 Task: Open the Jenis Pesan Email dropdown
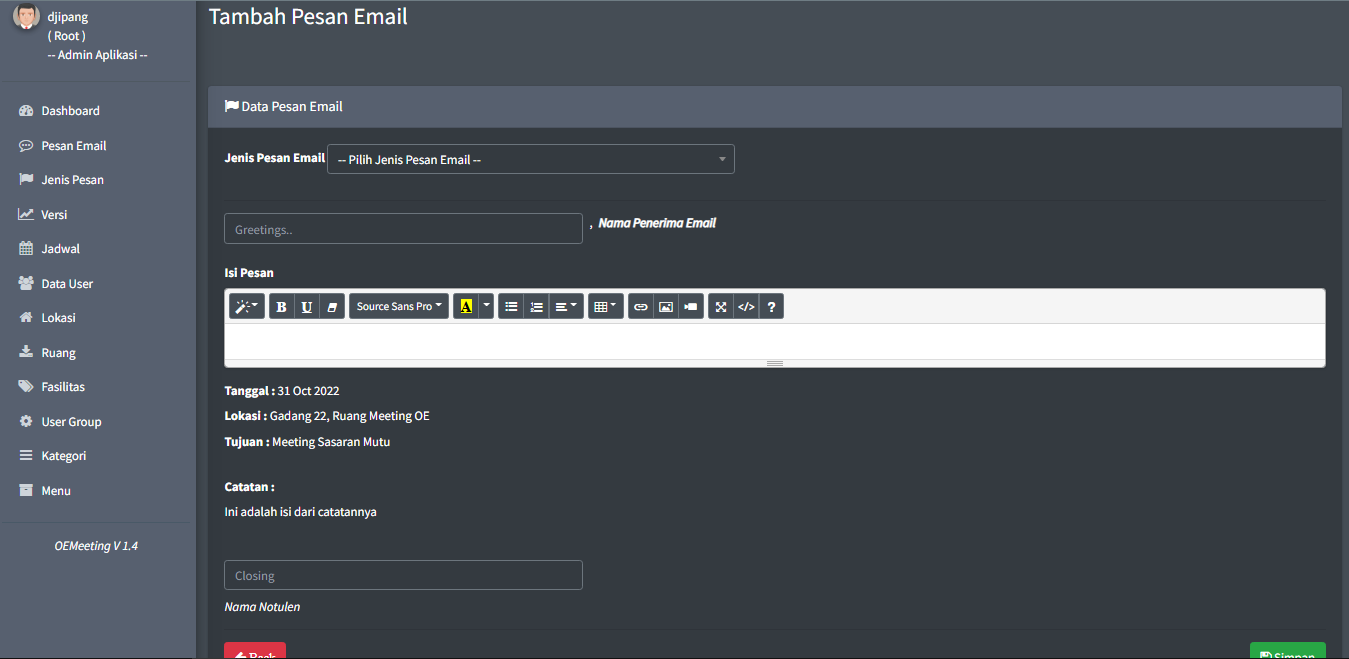[x=531, y=160]
